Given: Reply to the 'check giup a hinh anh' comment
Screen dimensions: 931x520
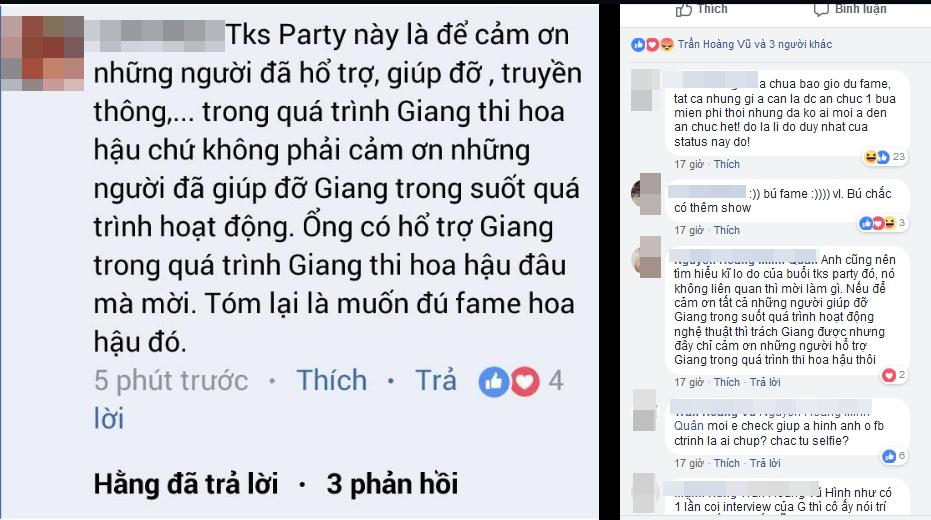Looking at the screenshot, I should click(765, 463).
